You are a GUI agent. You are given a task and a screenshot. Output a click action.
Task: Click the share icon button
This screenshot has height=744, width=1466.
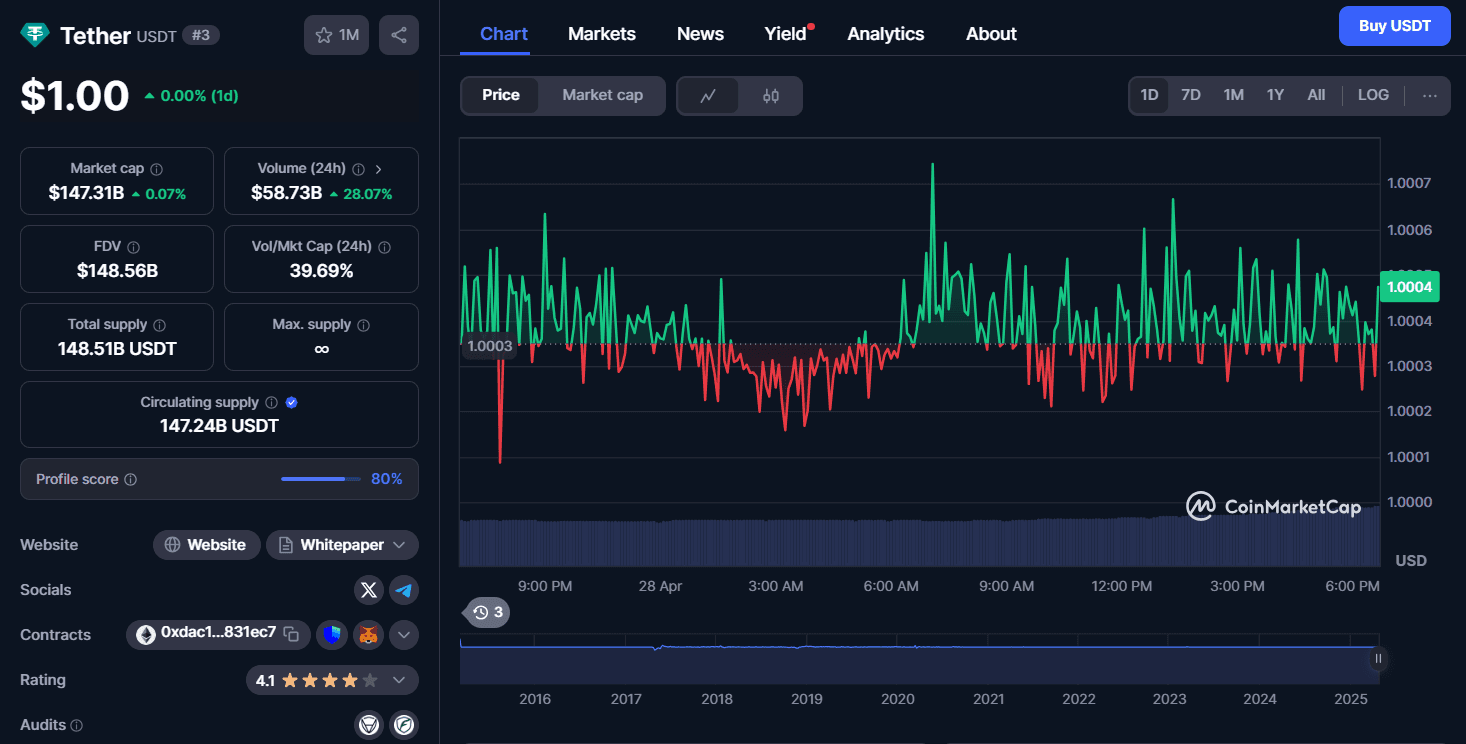pos(399,35)
